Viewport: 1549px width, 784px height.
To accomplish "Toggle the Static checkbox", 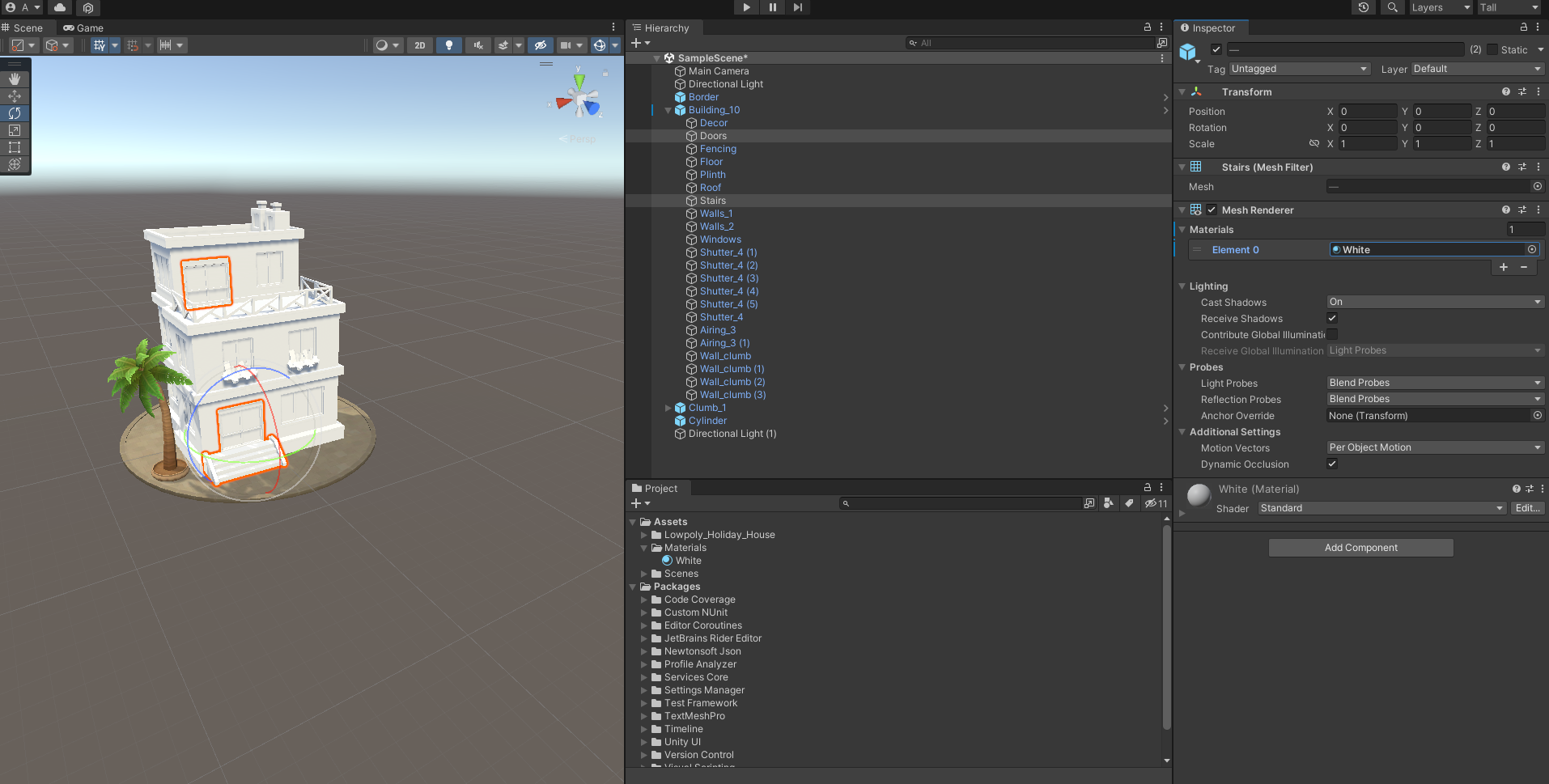I will pyautogui.click(x=1492, y=49).
